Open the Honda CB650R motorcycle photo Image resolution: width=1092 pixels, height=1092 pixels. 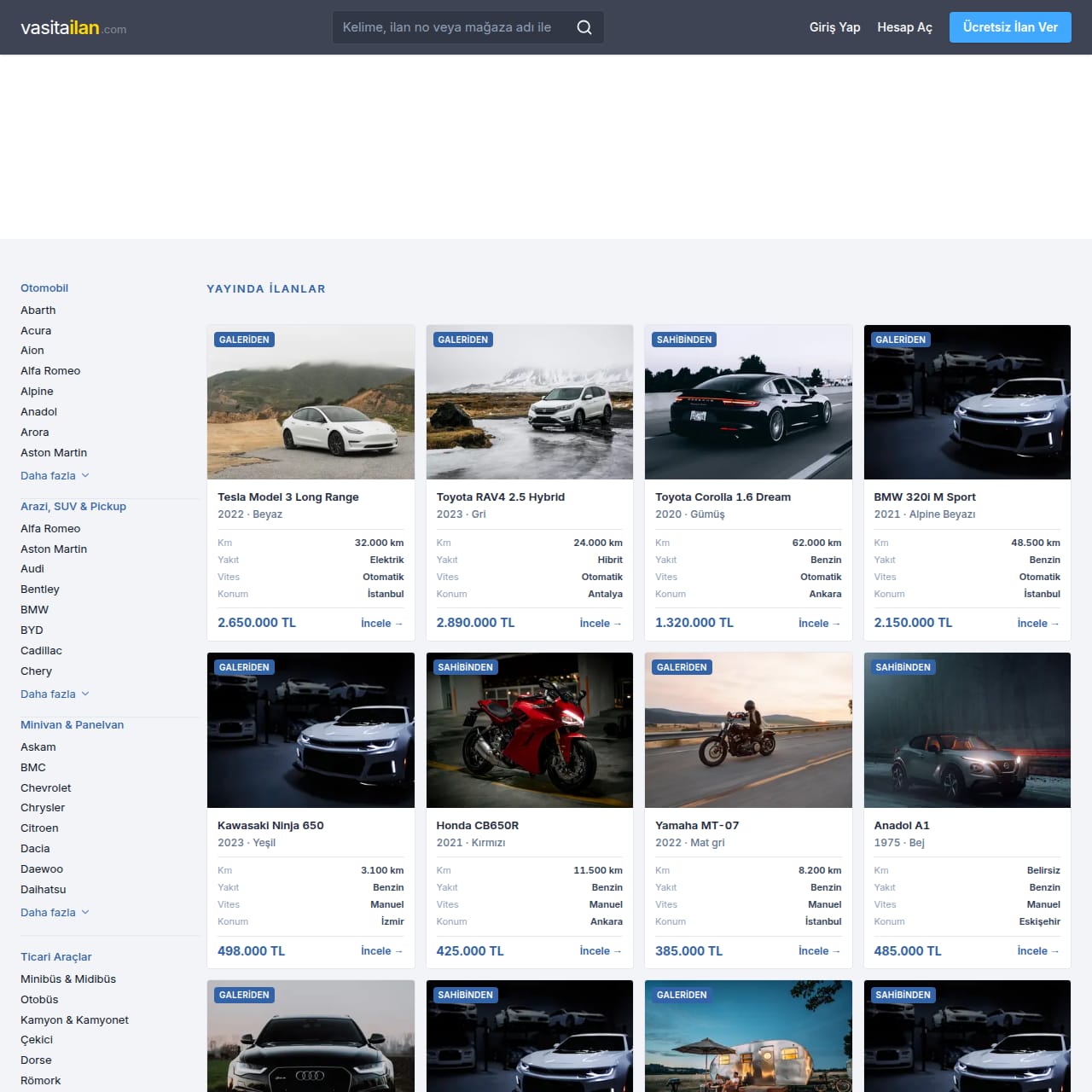pos(530,730)
